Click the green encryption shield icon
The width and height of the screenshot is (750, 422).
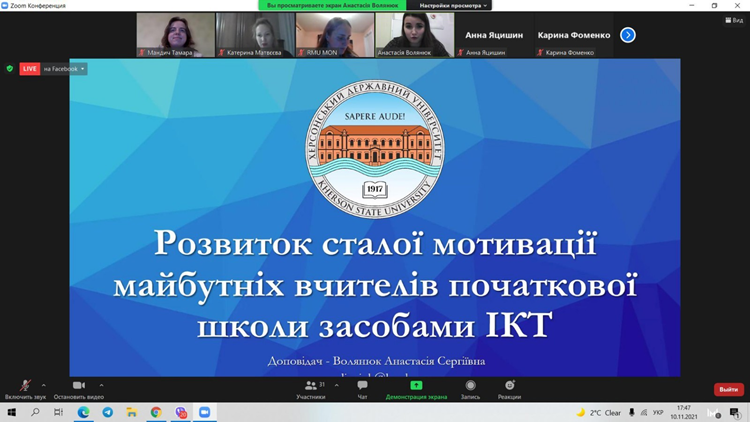(x=10, y=69)
